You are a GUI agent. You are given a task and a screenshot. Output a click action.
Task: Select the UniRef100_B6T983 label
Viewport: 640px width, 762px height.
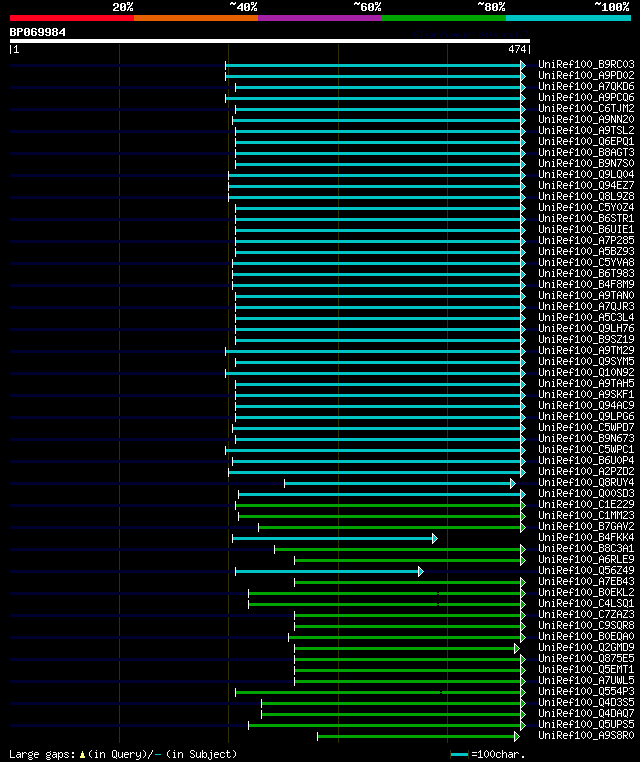pyautogui.click(x=586, y=273)
